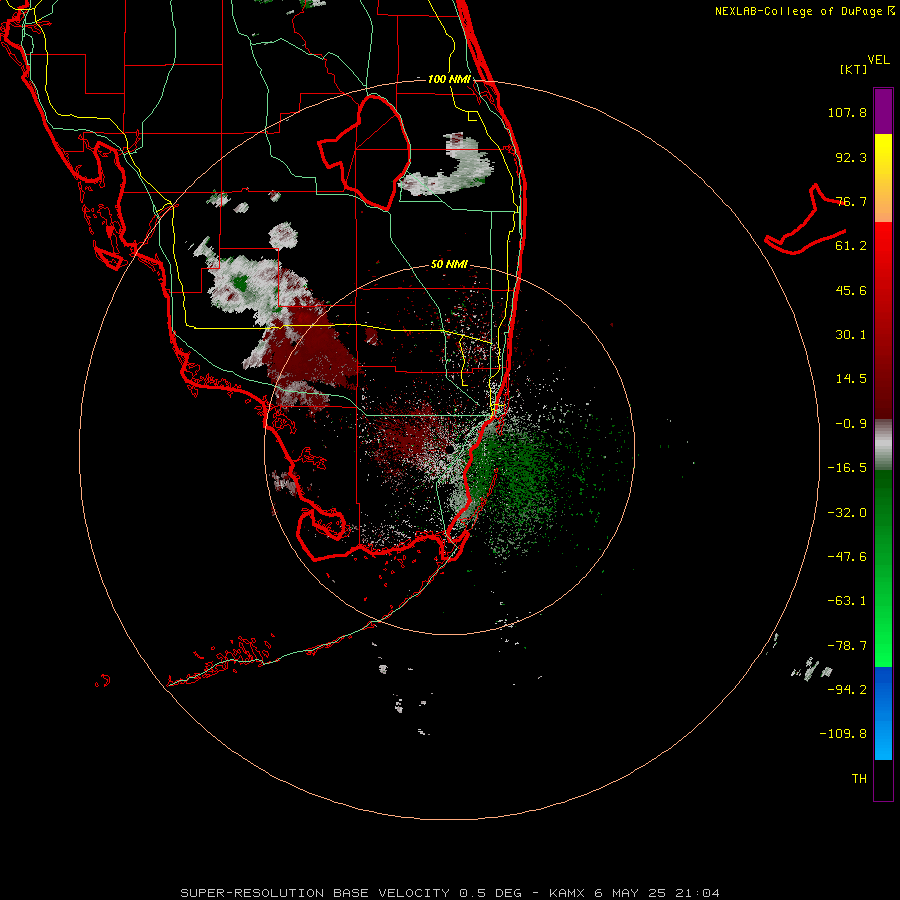Pick the black TH segment of color bar
The width and height of the screenshot is (900, 900).
click(883, 780)
